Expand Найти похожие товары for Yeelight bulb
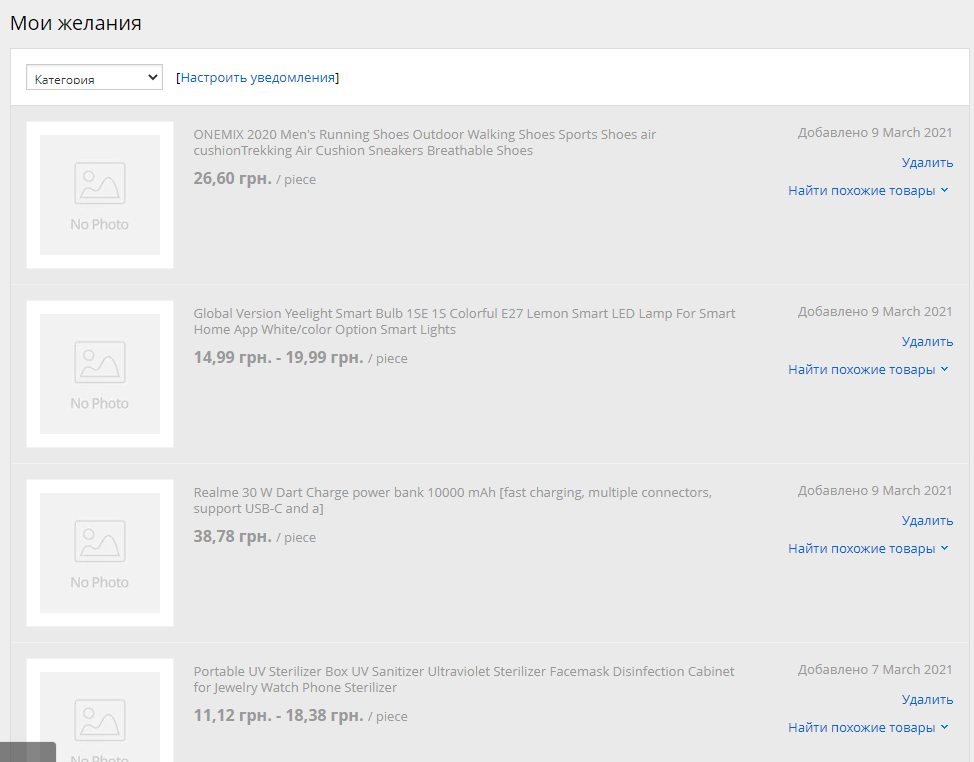The height and width of the screenshot is (762, 974). pos(868,370)
